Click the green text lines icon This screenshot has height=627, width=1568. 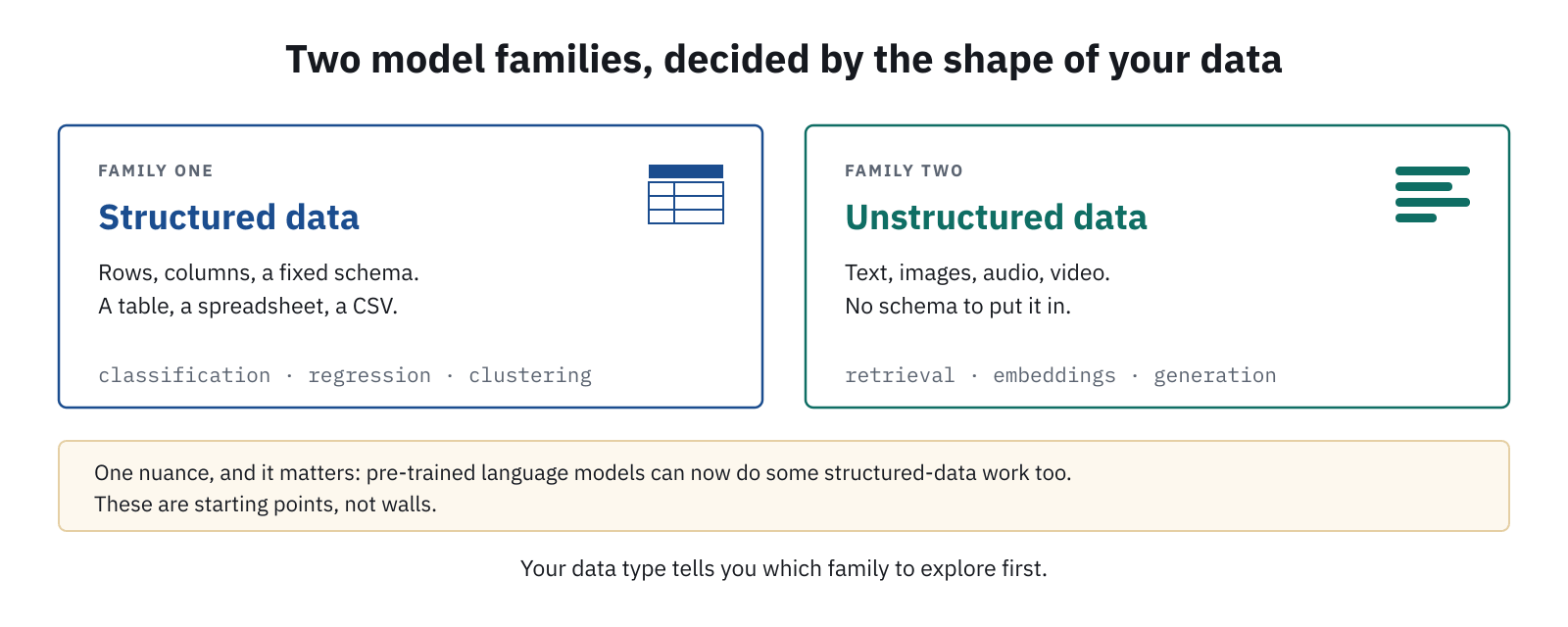pos(1433,194)
